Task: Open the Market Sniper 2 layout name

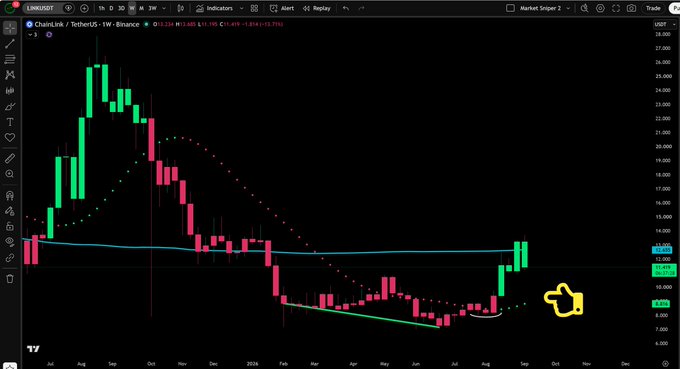Action: (540, 8)
